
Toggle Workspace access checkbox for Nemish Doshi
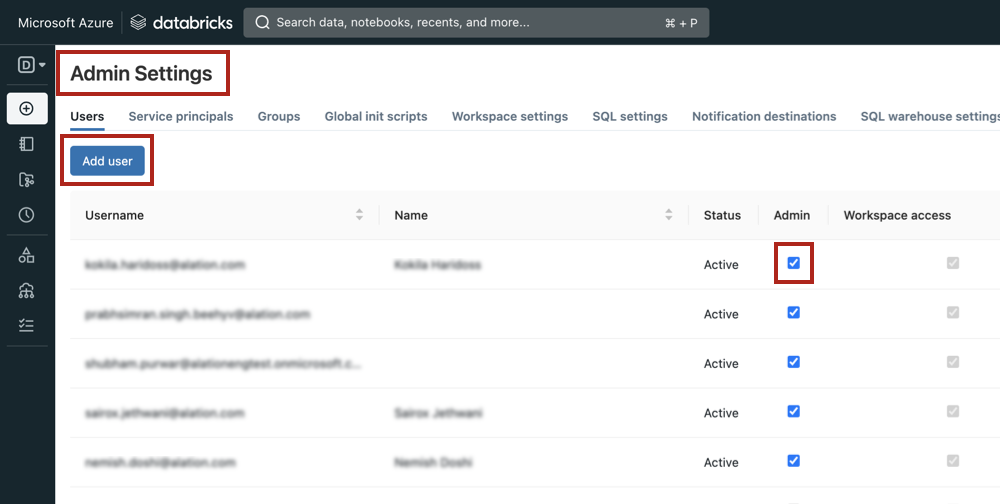[953, 461]
